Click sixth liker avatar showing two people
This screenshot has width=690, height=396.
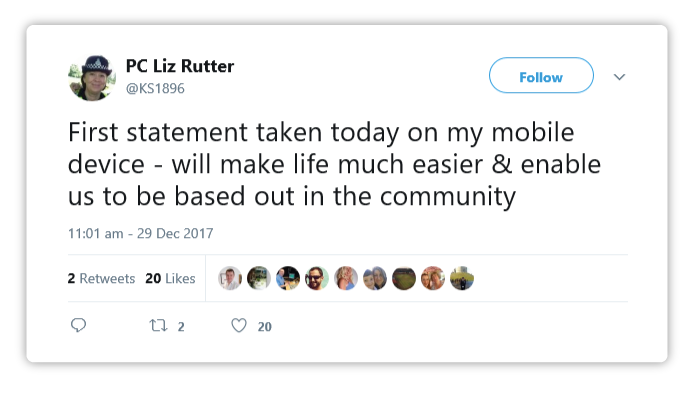pos(375,278)
